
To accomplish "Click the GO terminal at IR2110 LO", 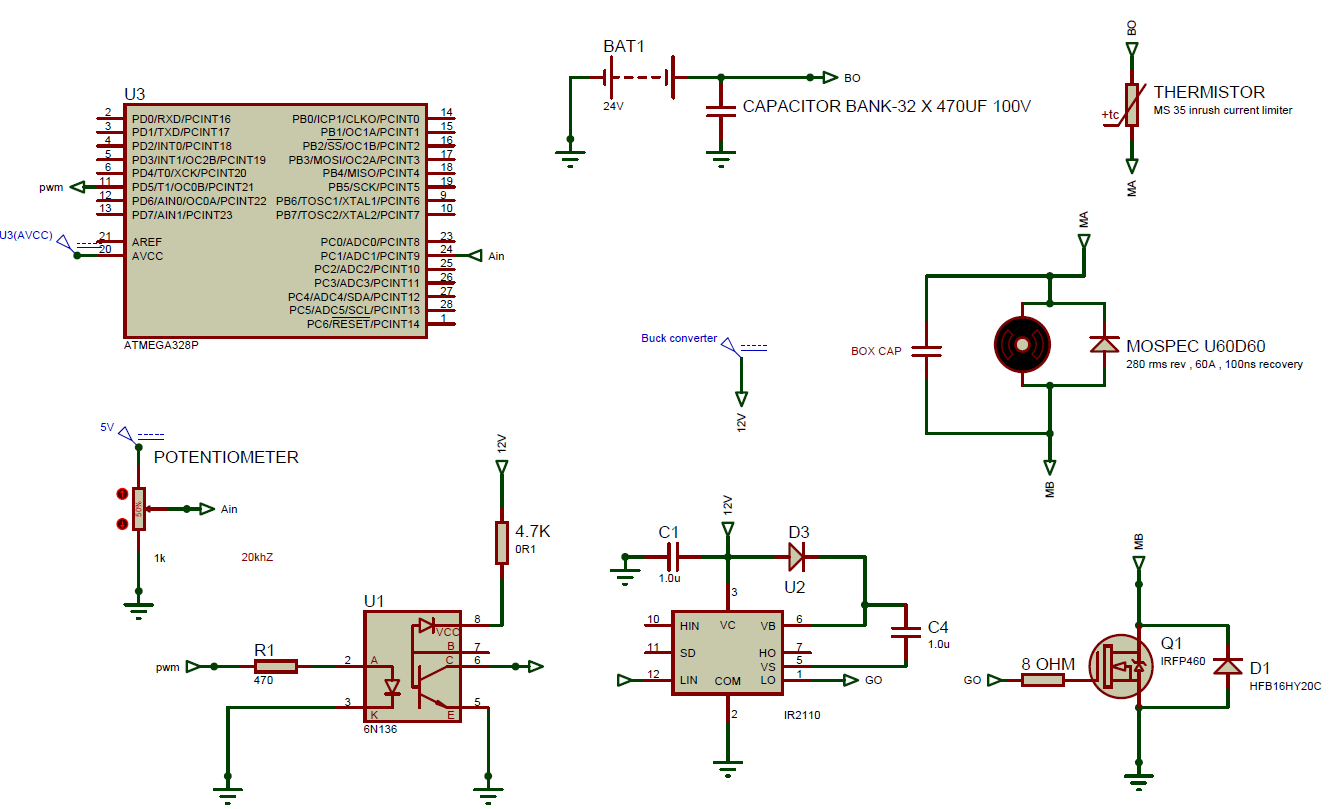I will coord(851,680).
